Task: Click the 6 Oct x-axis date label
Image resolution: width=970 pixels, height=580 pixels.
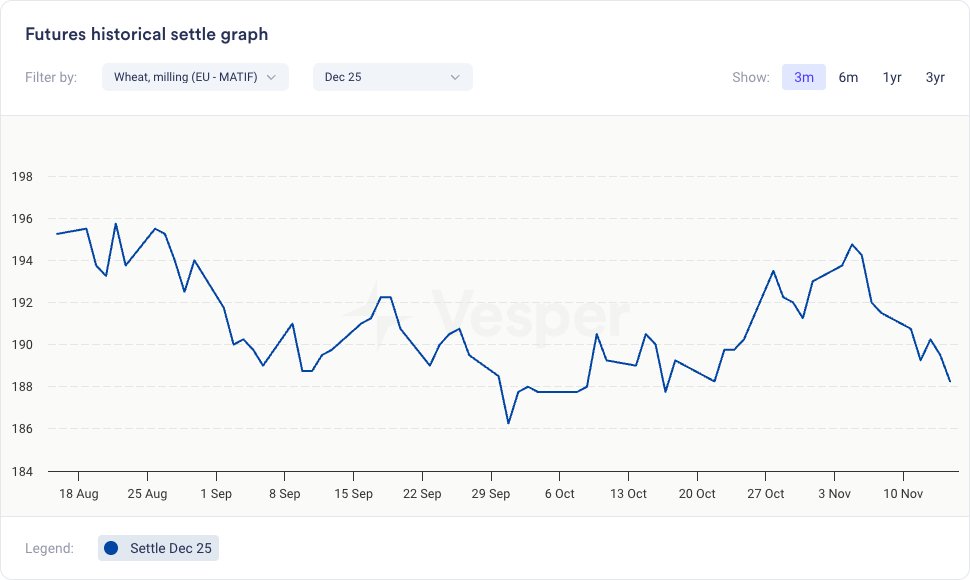Action: click(559, 494)
